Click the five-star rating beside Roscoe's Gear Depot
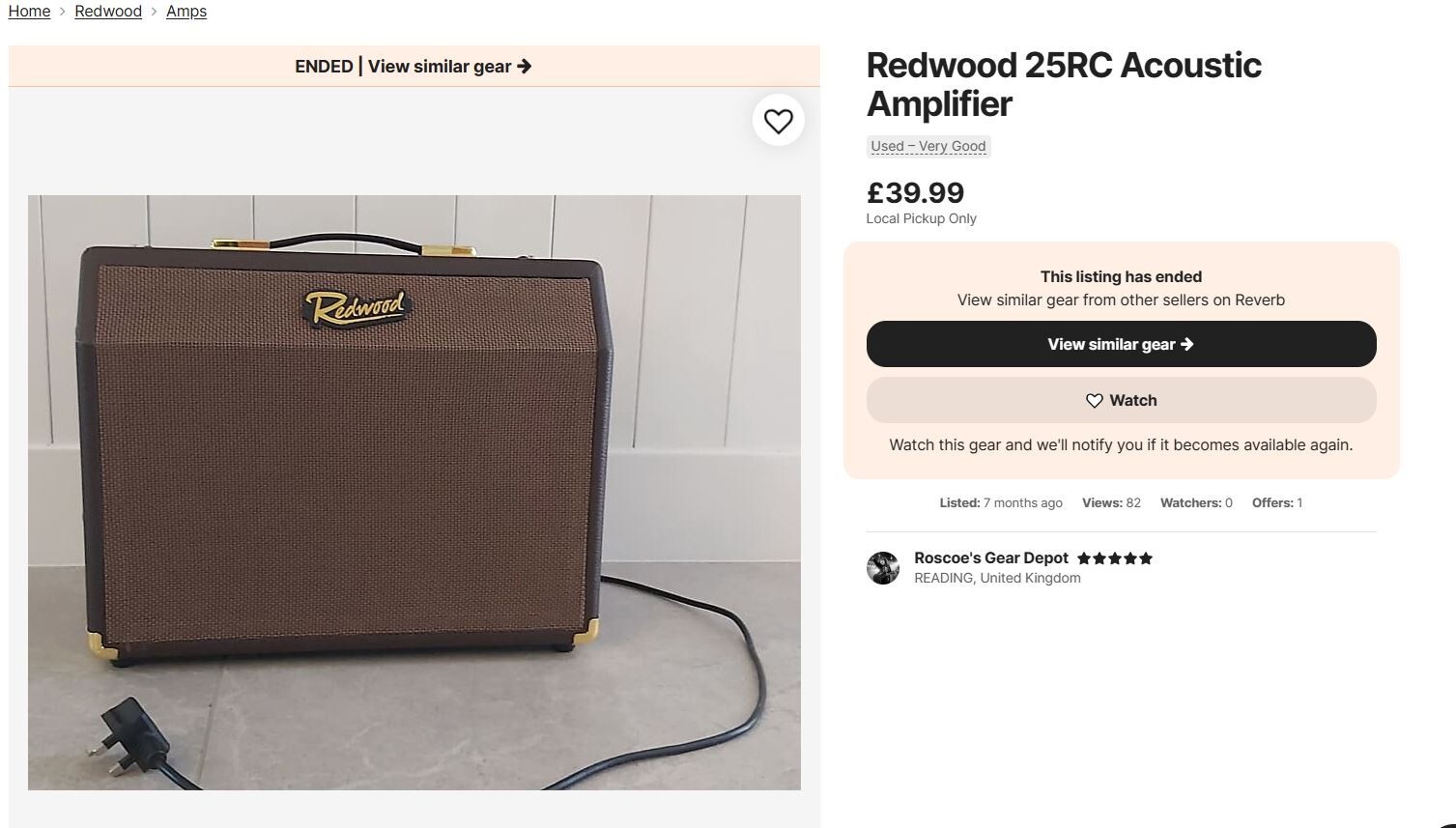Screen dimensions: 1456x828 click(x=1115, y=557)
